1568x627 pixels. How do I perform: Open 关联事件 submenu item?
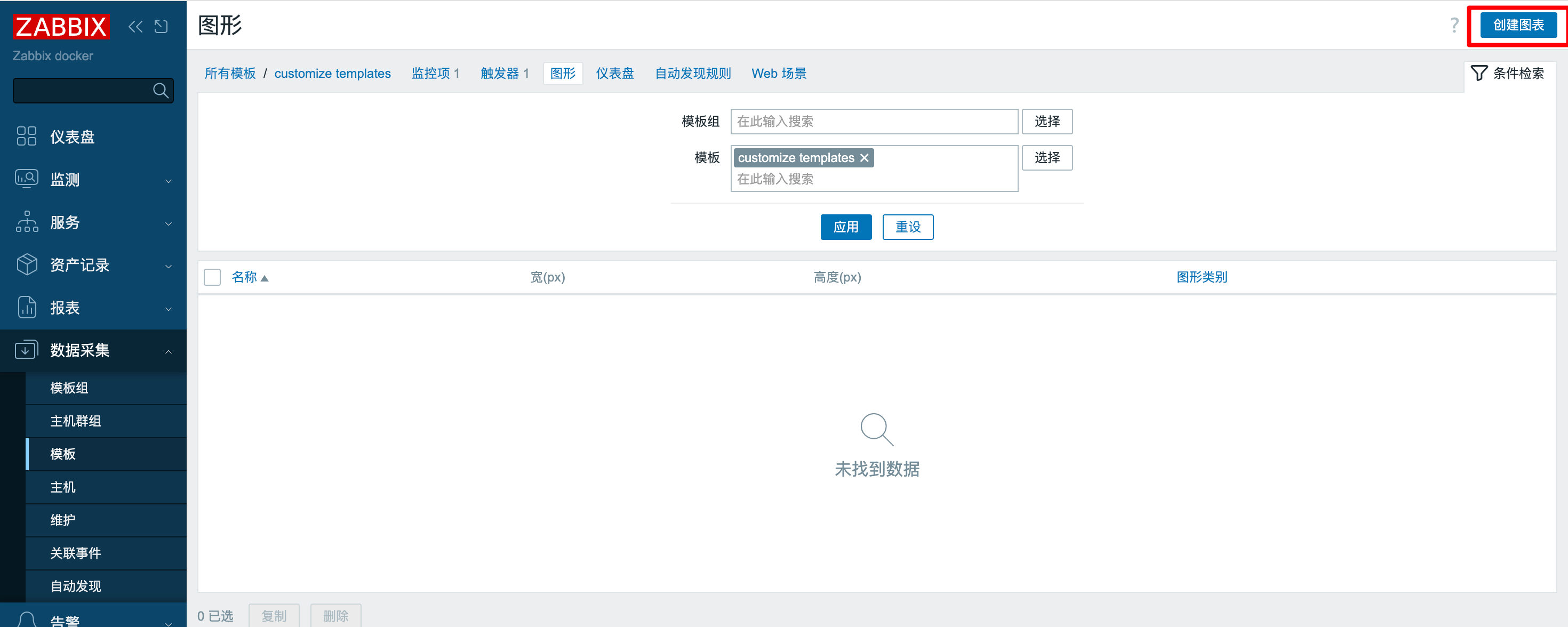click(106, 553)
